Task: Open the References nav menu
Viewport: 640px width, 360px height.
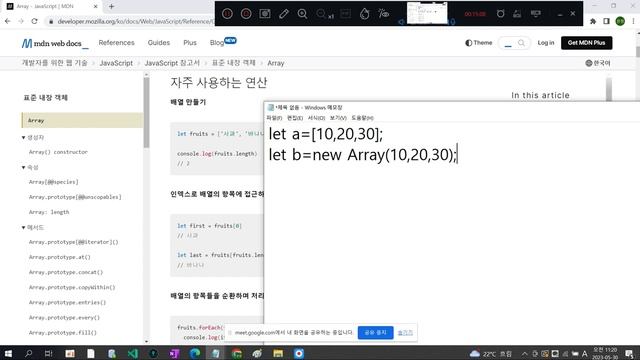Action: (x=116, y=42)
